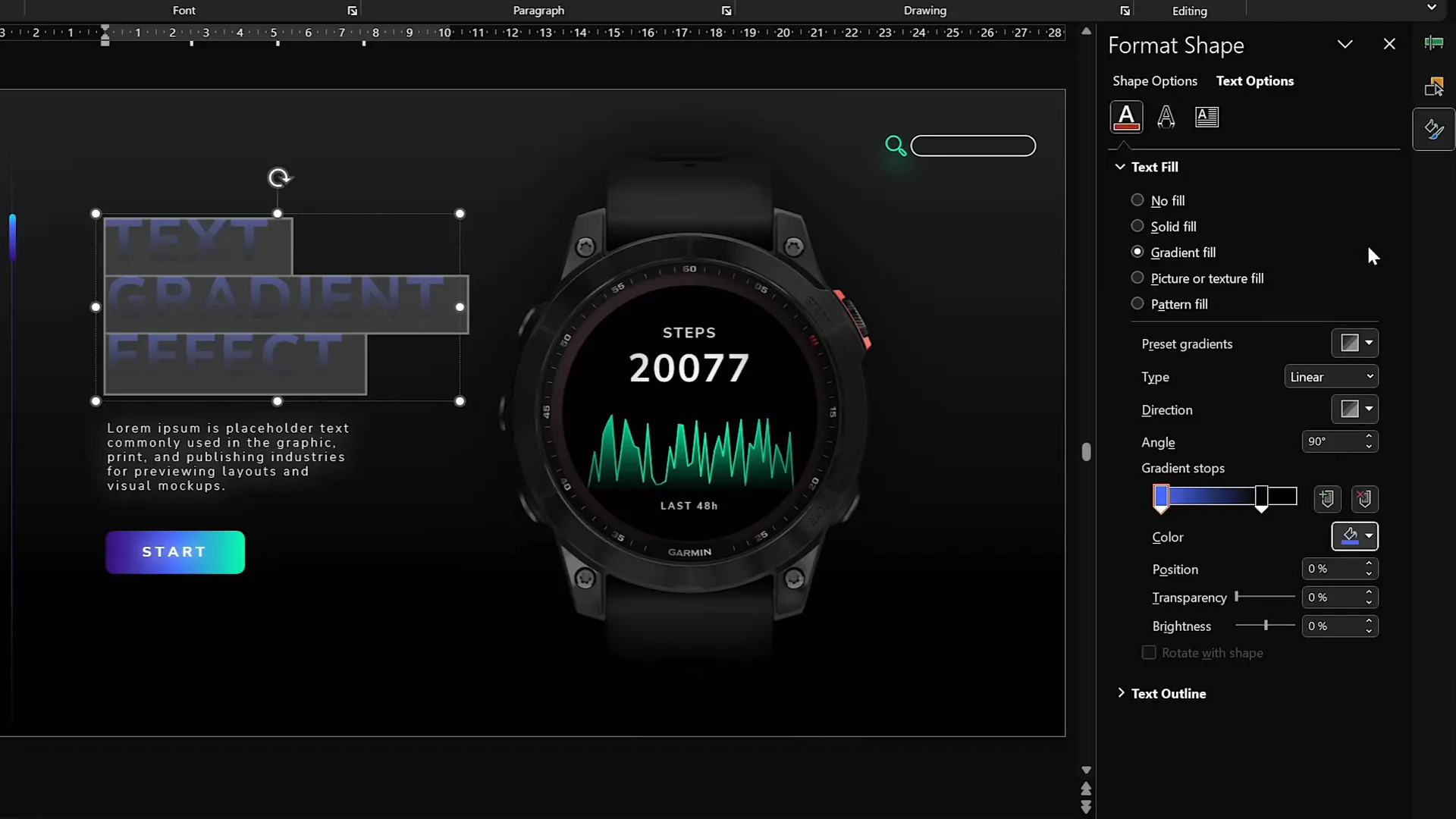Click the top green side pane icon
1456x819 pixels.
[x=1433, y=43]
